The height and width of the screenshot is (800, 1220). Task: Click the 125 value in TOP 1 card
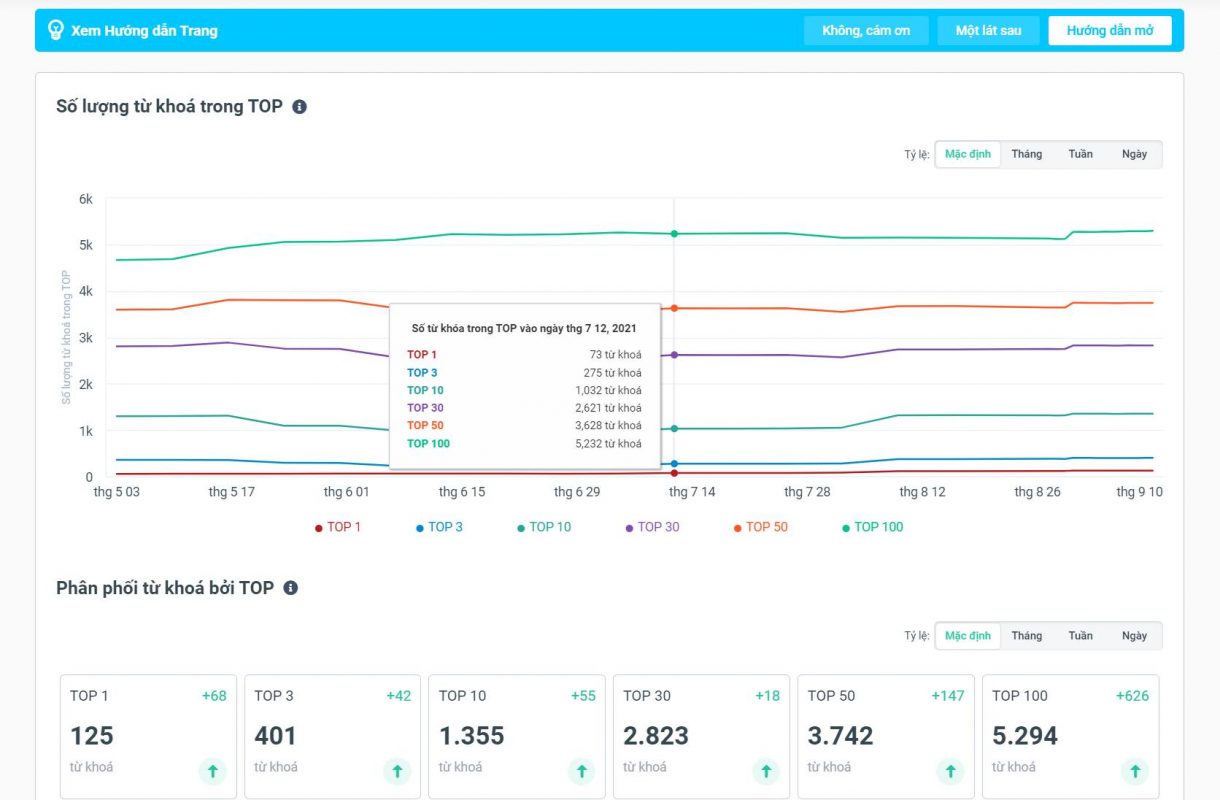pyautogui.click(x=92, y=736)
